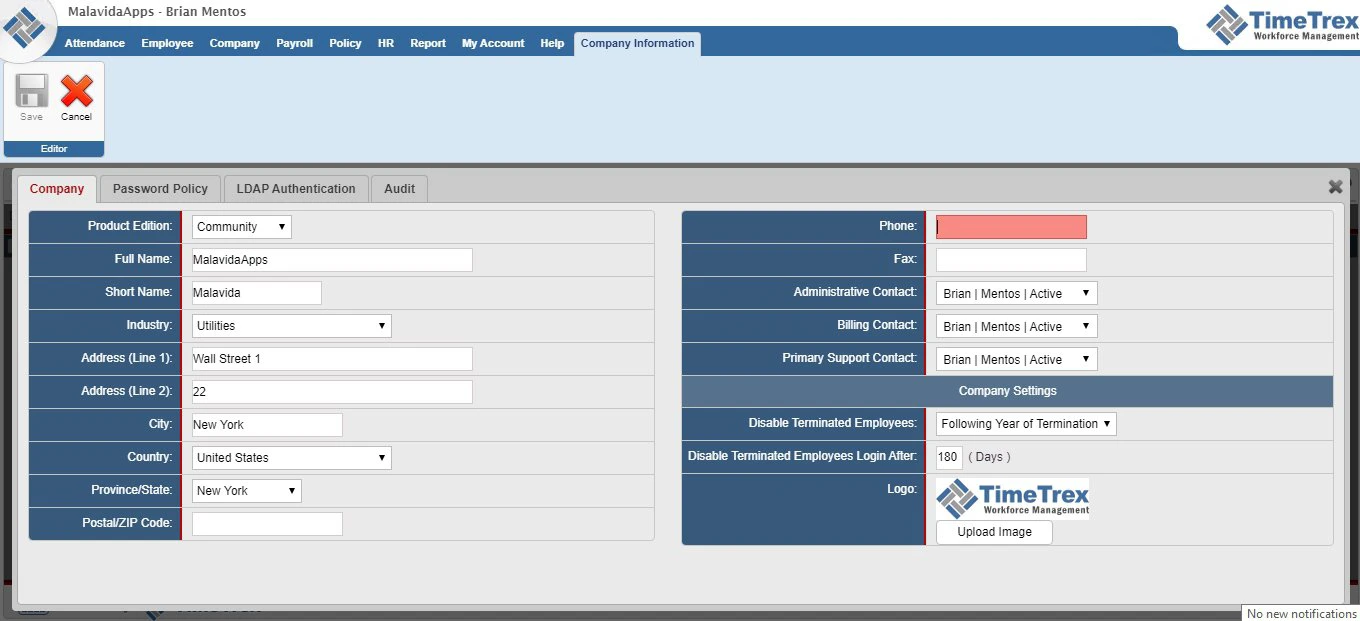This screenshot has height=621, width=1360.
Task: Open the Country dropdown
Action: (x=292, y=458)
